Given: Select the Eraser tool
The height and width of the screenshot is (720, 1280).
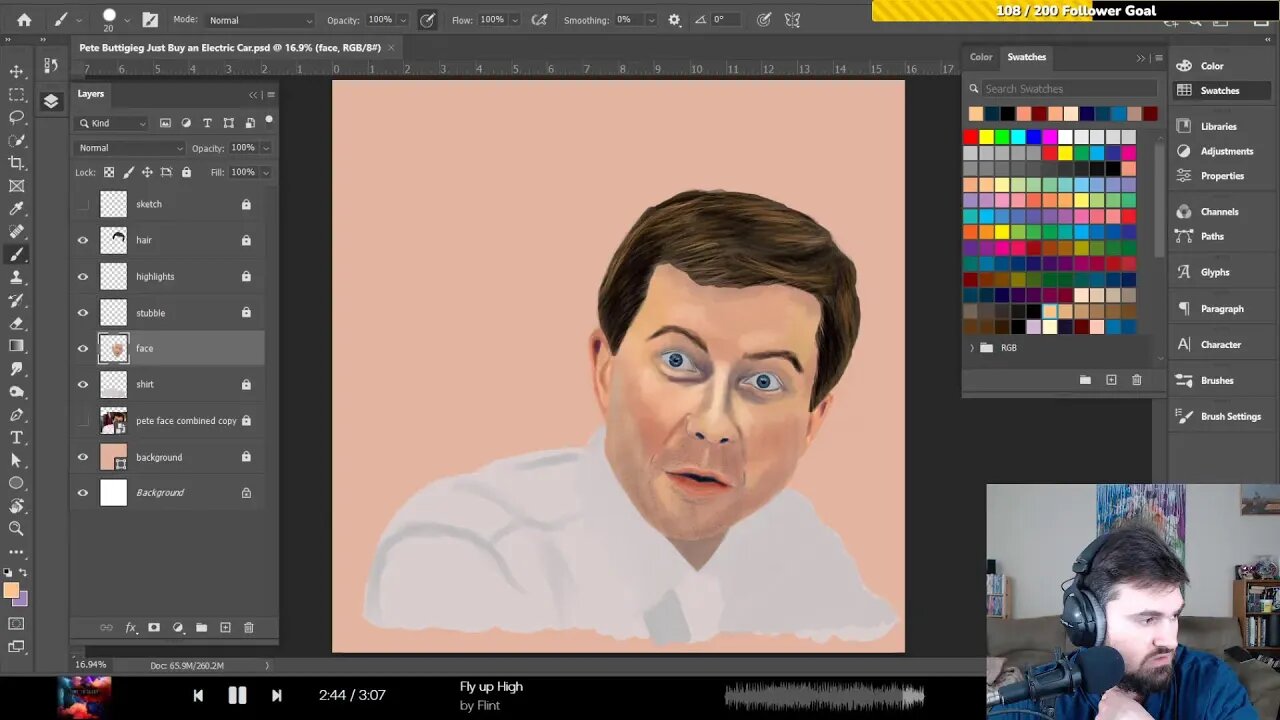Looking at the screenshot, I should (x=17, y=323).
